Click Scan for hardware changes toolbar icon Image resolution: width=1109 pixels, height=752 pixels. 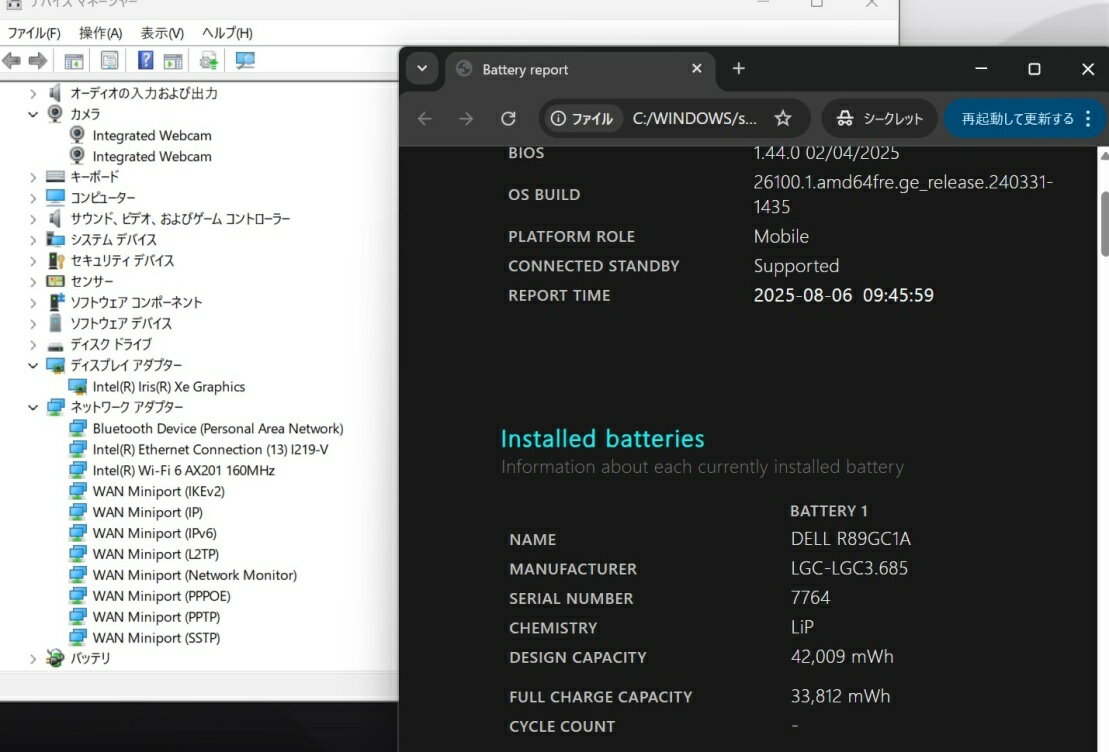(245, 61)
